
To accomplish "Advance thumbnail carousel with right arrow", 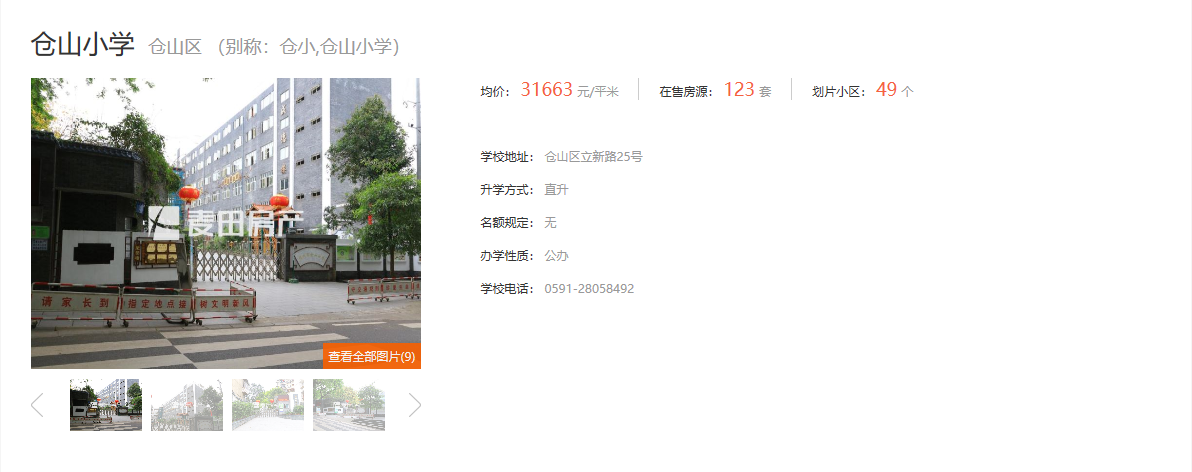I will pyautogui.click(x=414, y=405).
